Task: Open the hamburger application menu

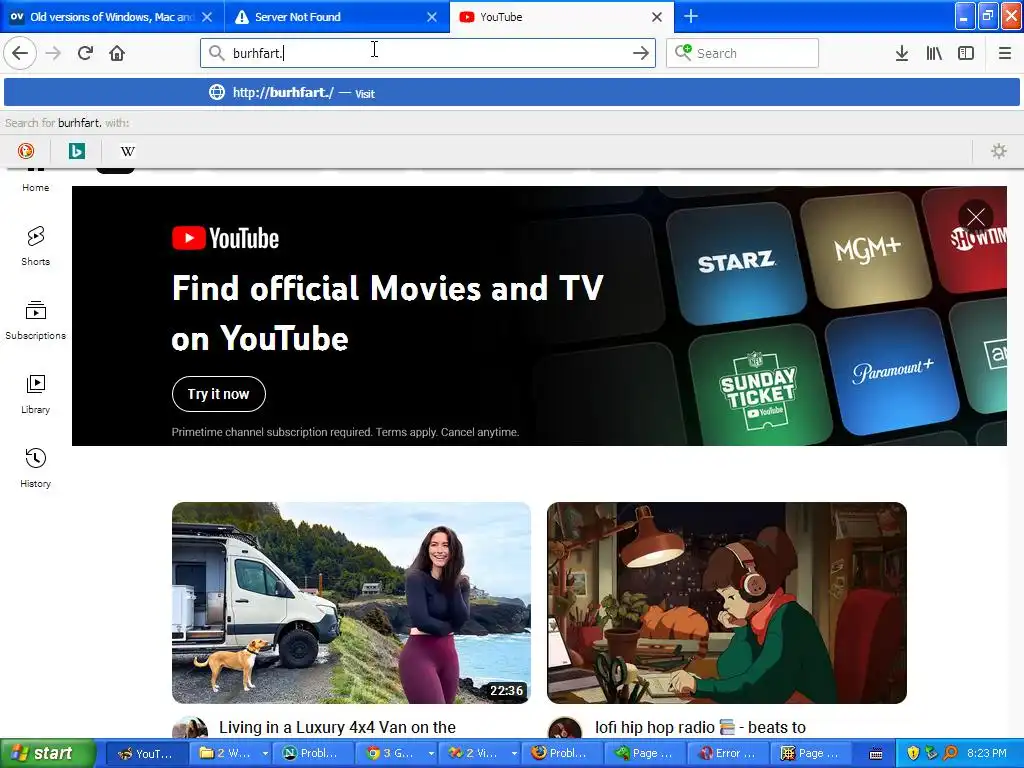Action: (x=1004, y=53)
